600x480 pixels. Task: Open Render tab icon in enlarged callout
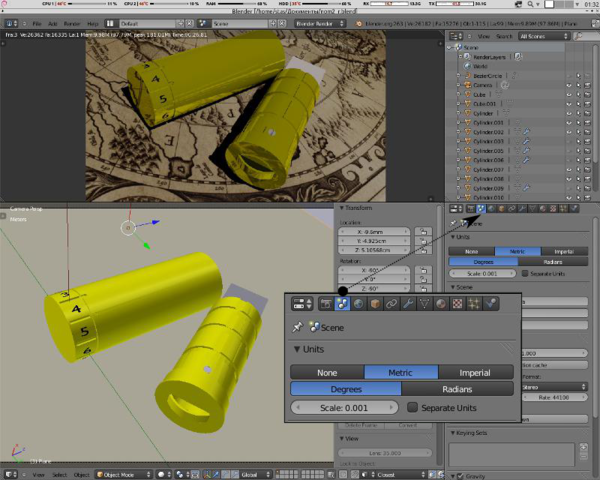(326, 304)
